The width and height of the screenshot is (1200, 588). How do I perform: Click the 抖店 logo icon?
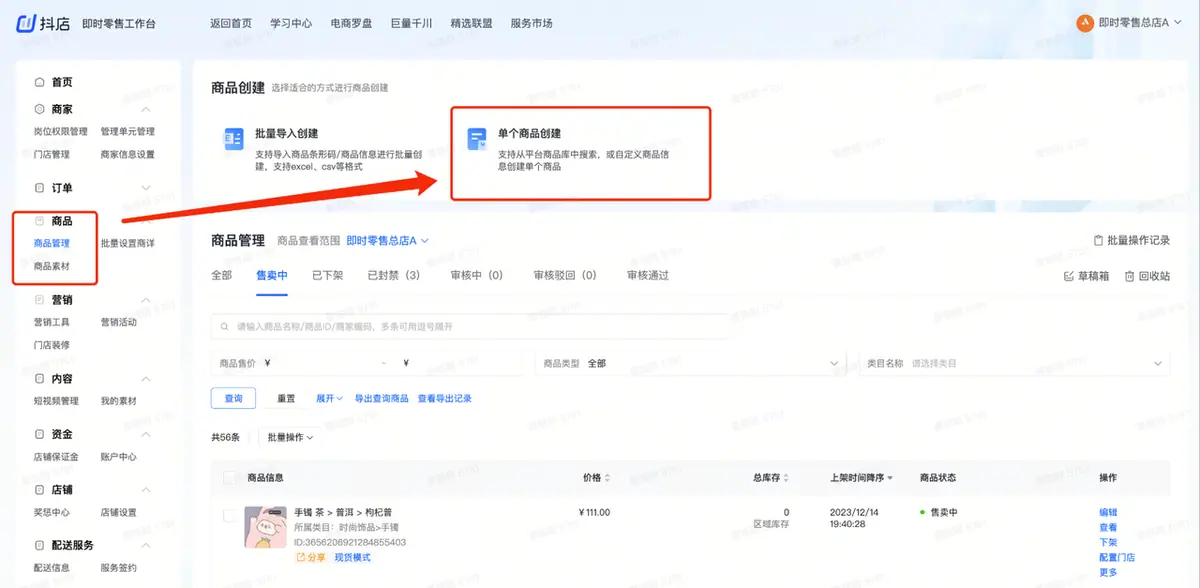(26, 22)
